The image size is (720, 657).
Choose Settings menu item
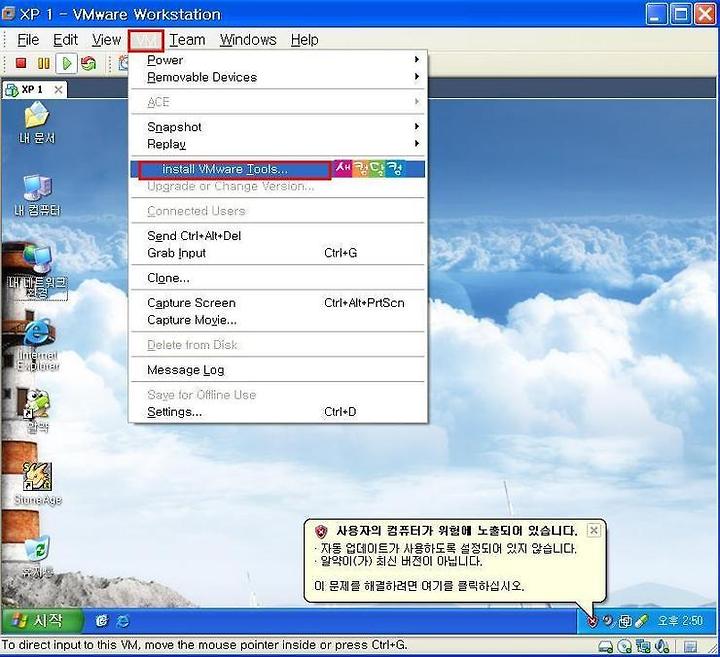coord(278,411)
